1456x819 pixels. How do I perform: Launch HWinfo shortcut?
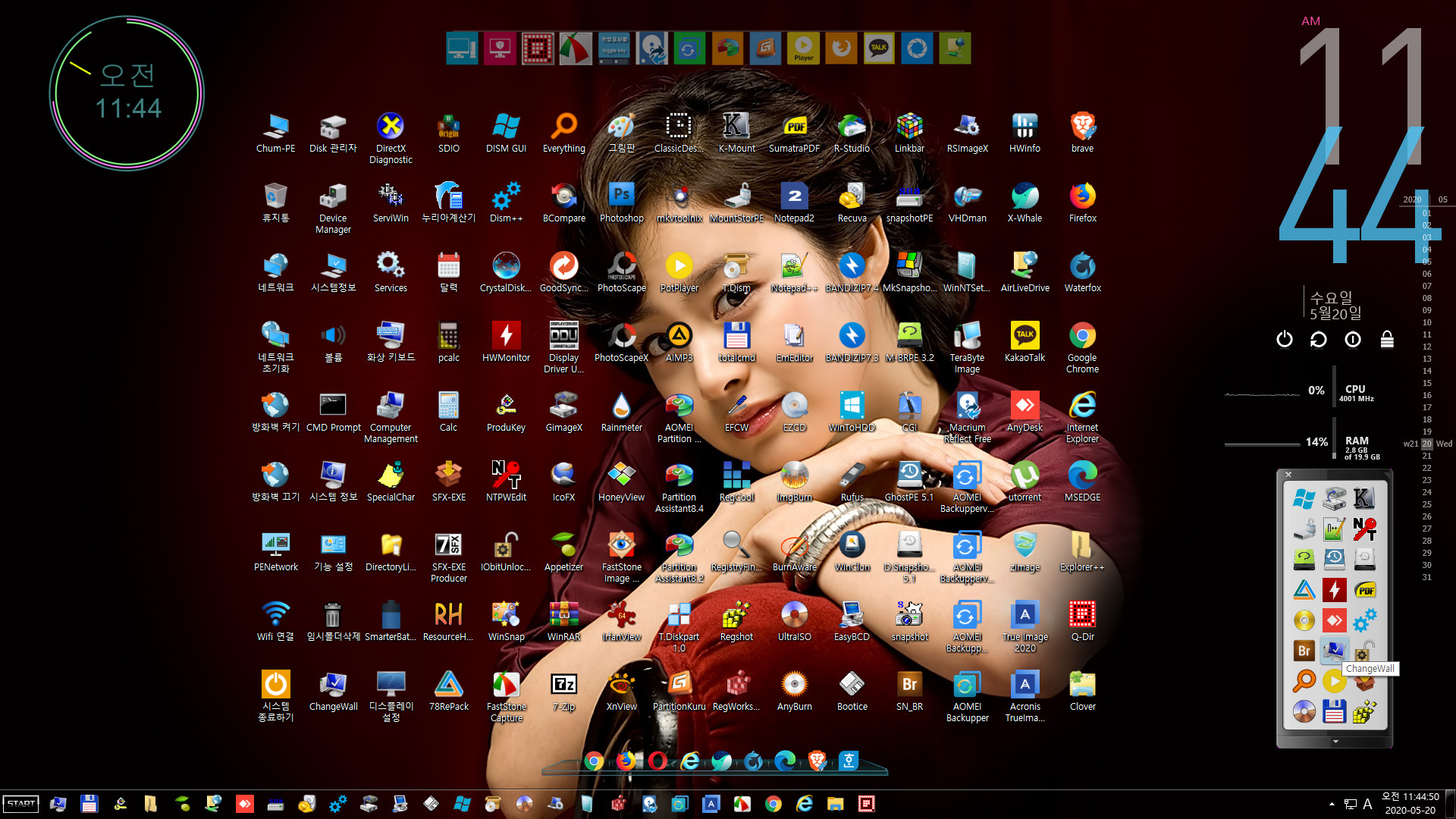[1025, 133]
